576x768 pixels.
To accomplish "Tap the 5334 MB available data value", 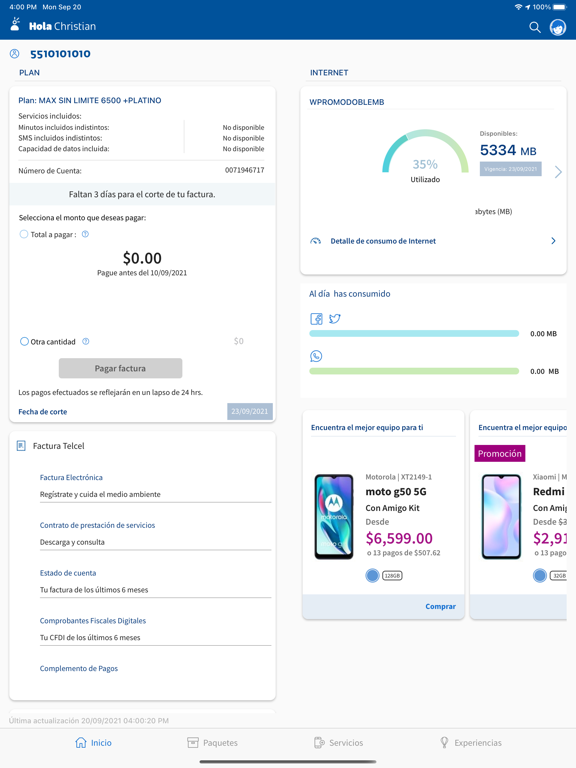I will pyautogui.click(x=508, y=150).
